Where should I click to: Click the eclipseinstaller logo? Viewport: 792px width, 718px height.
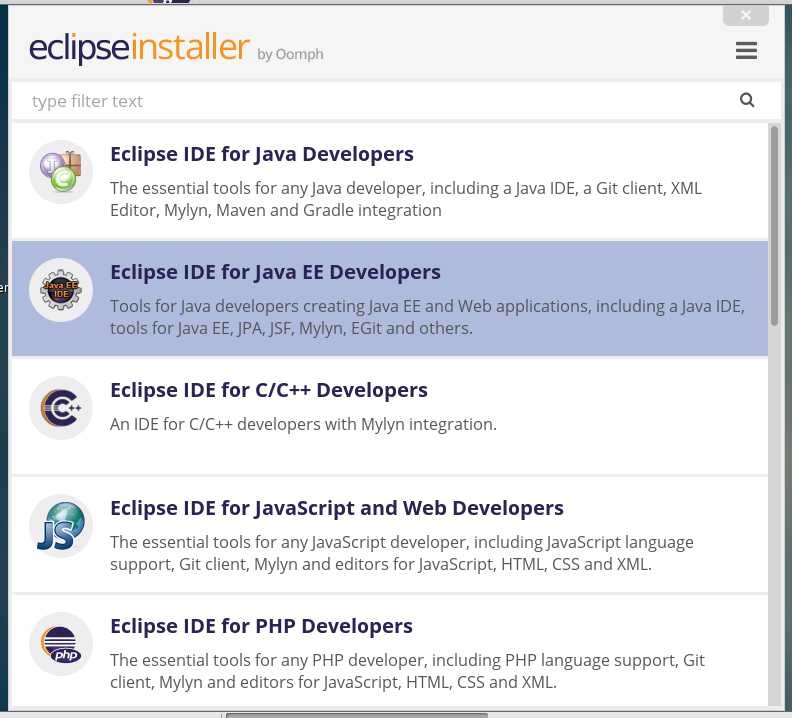(139, 48)
